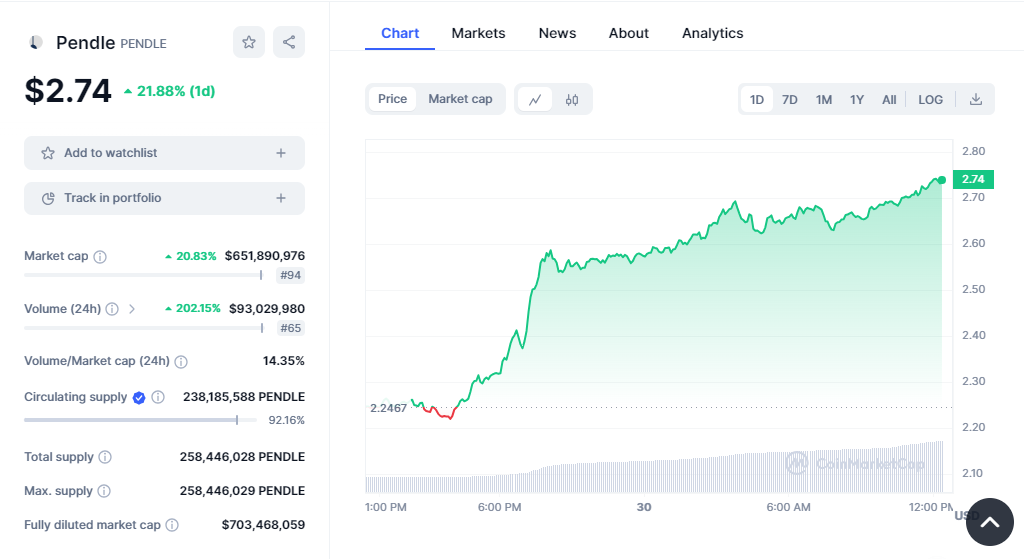Click the 2.74 price tag on axis
The image size is (1024, 559).
973,179
